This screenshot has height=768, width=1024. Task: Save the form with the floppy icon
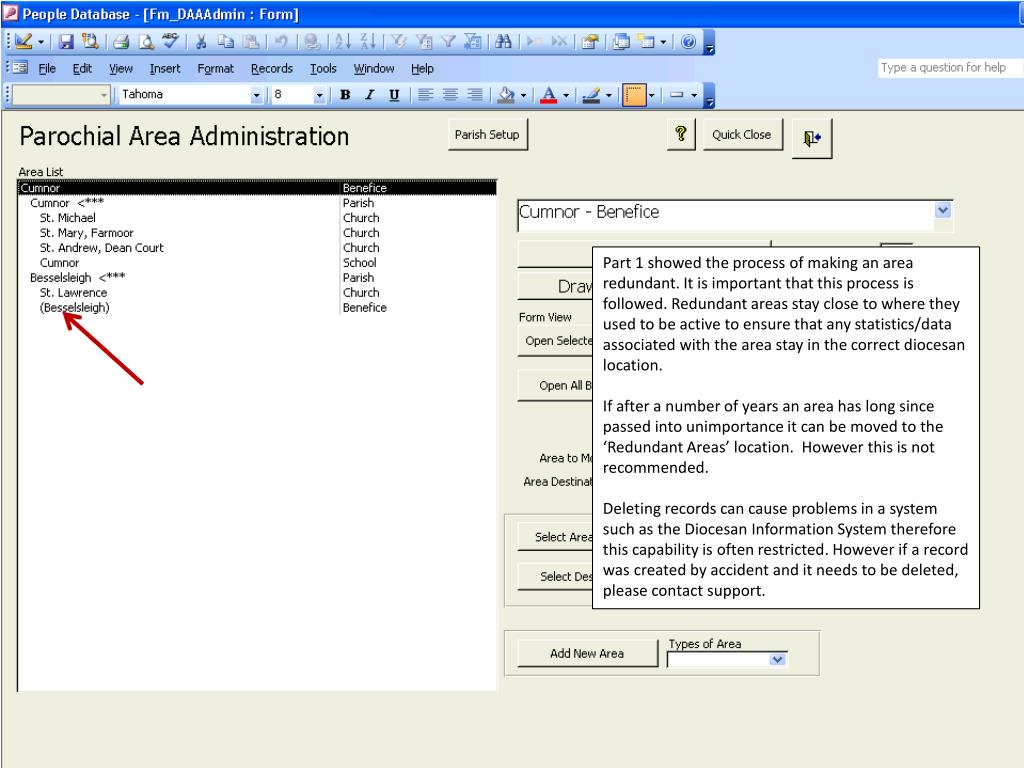point(66,42)
